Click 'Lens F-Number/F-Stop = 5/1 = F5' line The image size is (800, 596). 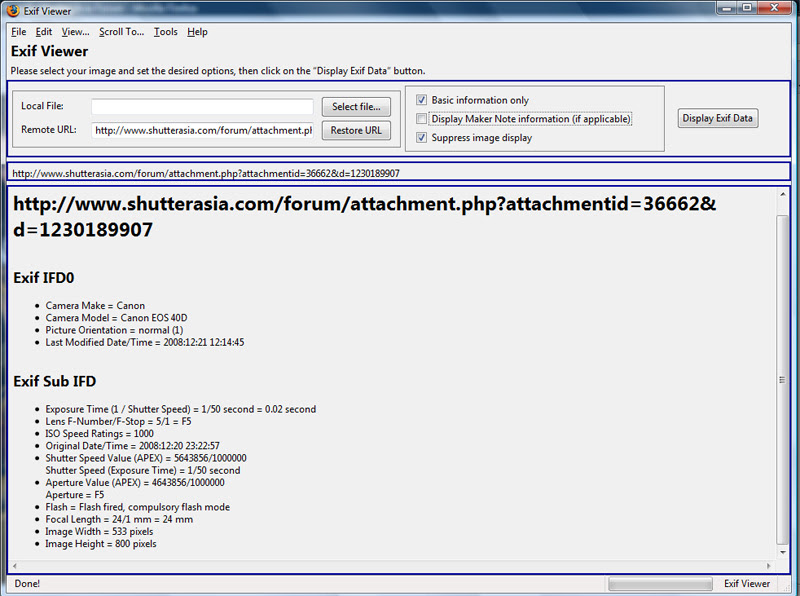click(x=118, y=421)
